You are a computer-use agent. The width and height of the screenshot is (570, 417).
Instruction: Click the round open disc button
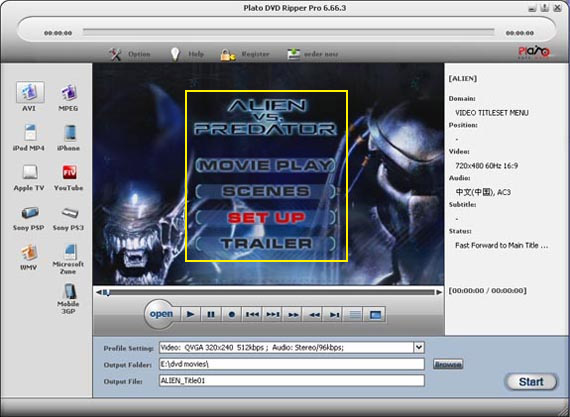(x=161, y=314)
